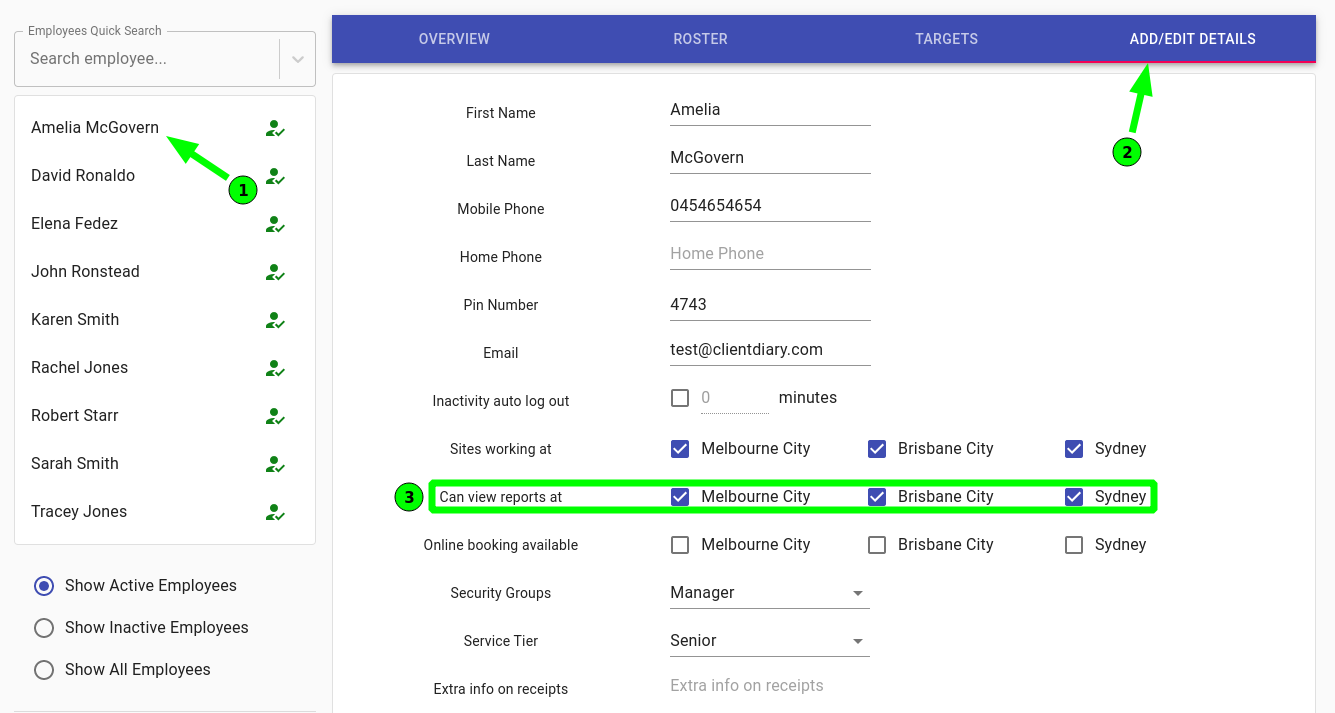Click active status icon beside Karen Smith
1335x713 pixels.
275,320
